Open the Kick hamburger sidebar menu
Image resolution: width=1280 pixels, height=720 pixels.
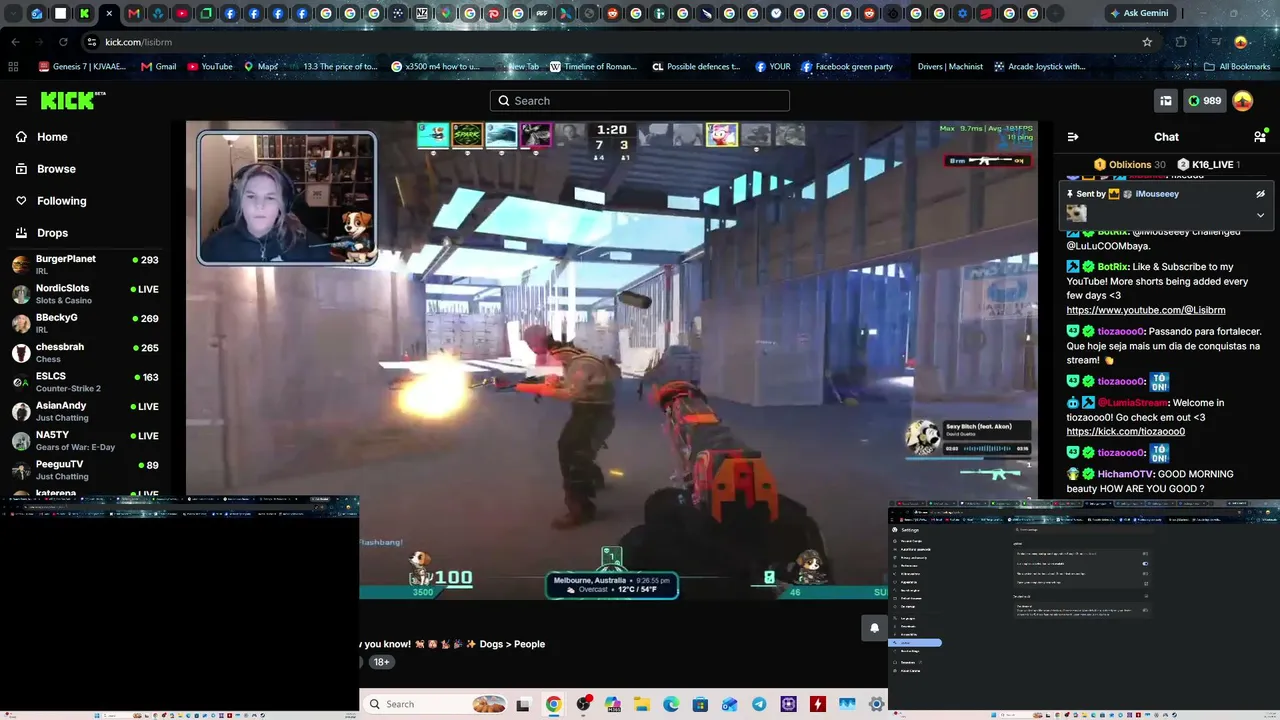[x=21, y=101]
